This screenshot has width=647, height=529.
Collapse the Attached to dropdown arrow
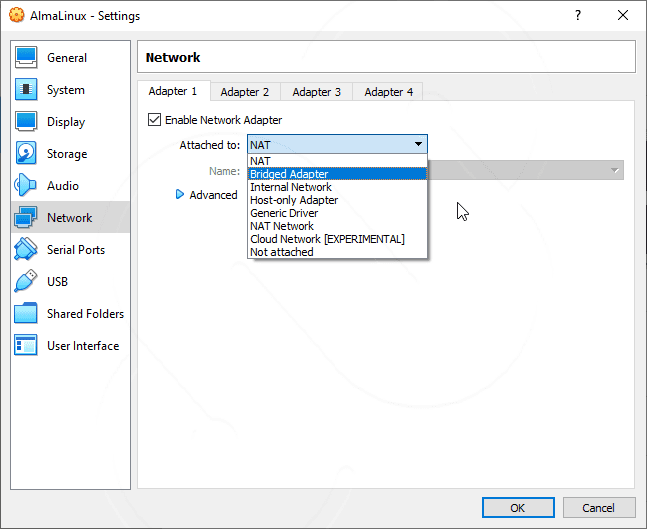418,144
